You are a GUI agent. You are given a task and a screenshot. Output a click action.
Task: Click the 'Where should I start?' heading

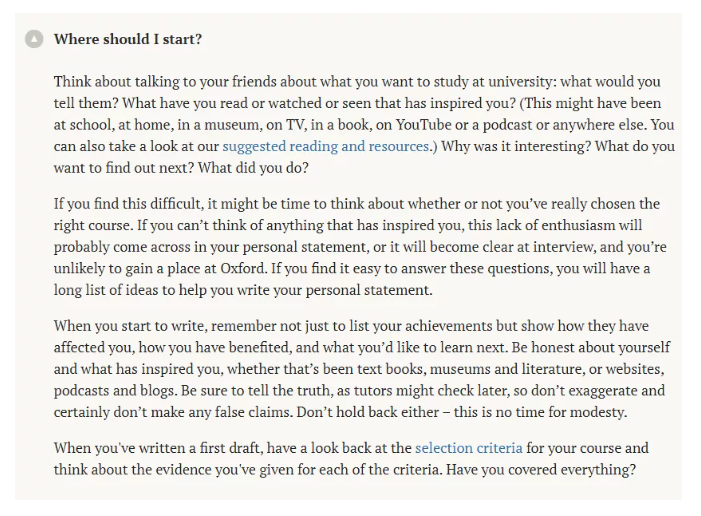coord(127,39)
